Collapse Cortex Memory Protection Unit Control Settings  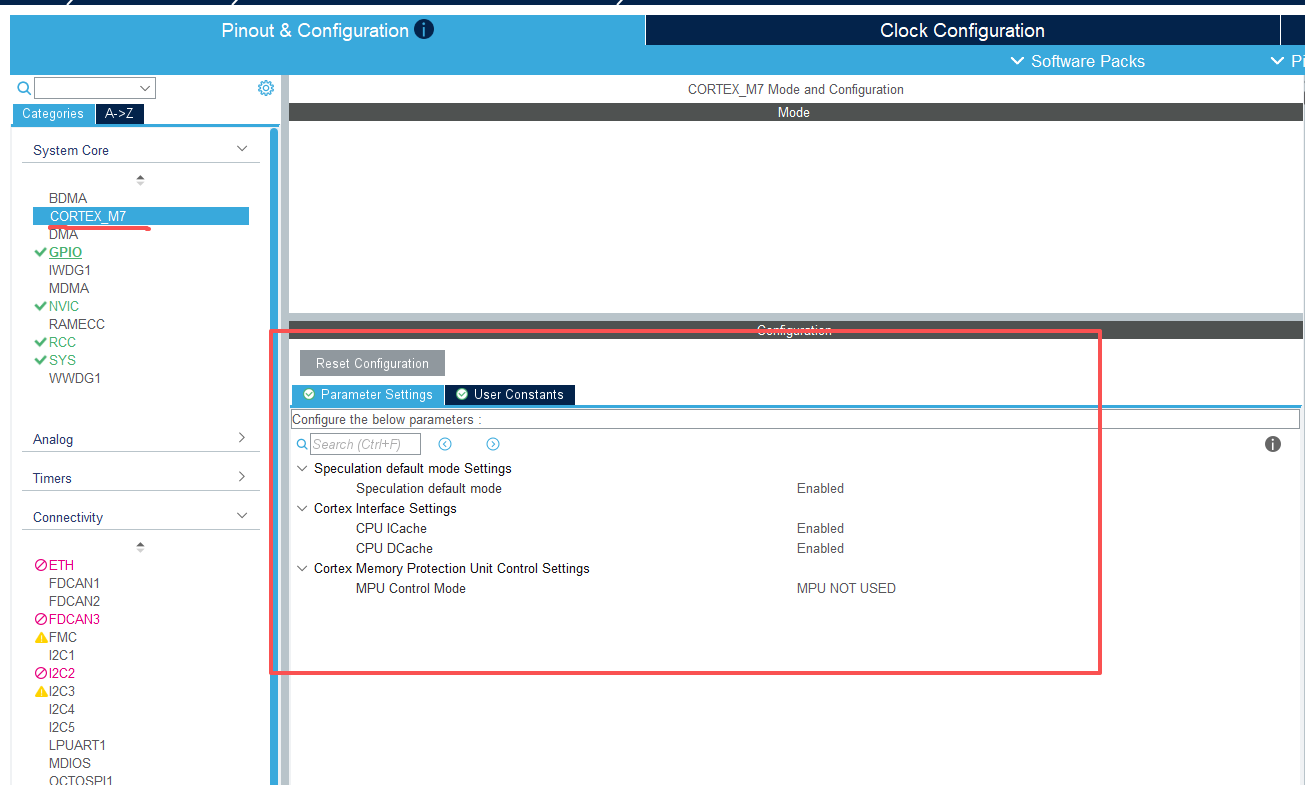(303, 568)
